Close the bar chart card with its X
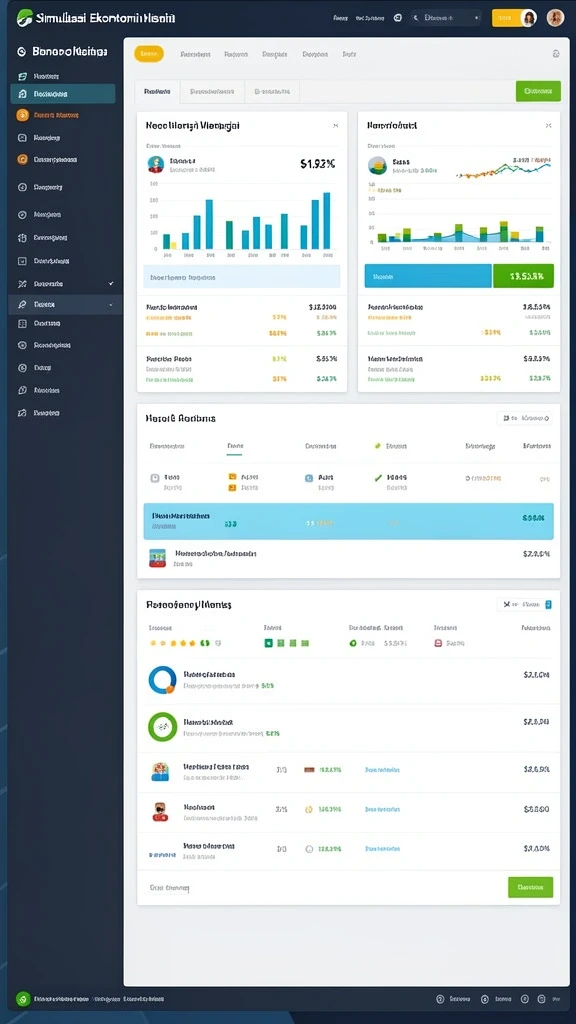576x1024 pixels. click(x=336, y=125)
